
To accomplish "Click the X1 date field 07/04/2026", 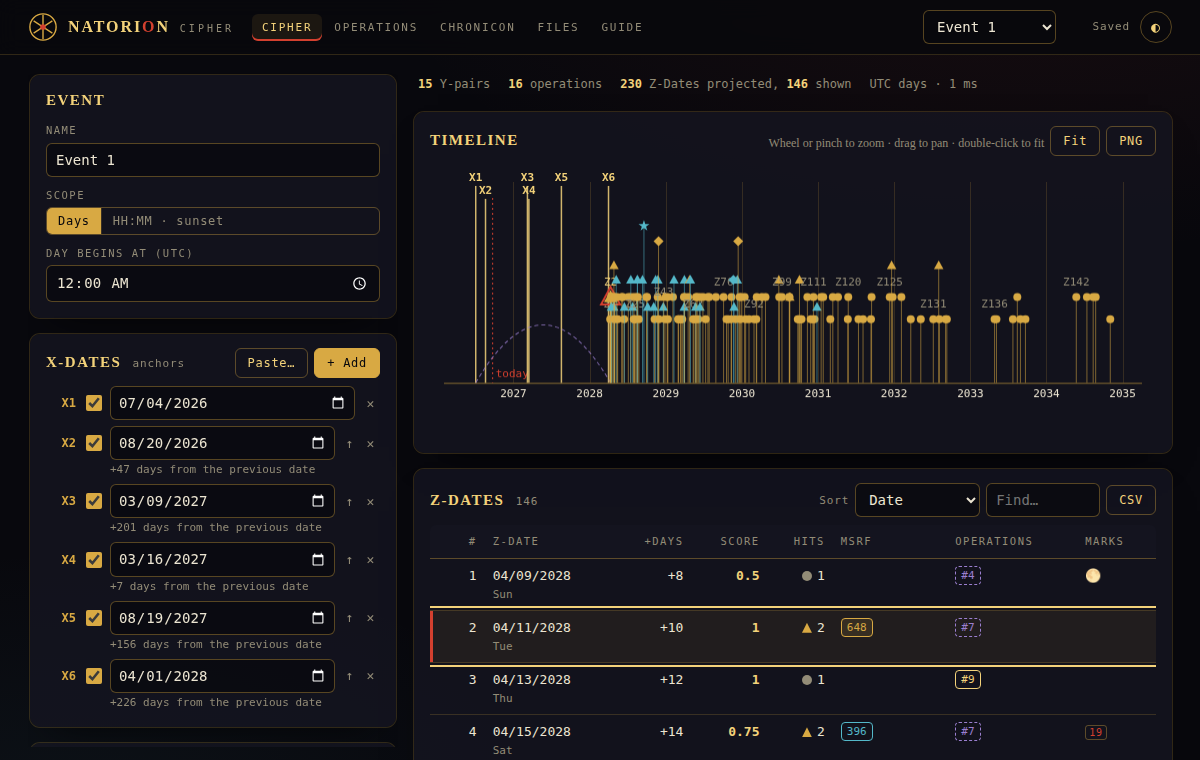I will (232, 403).
